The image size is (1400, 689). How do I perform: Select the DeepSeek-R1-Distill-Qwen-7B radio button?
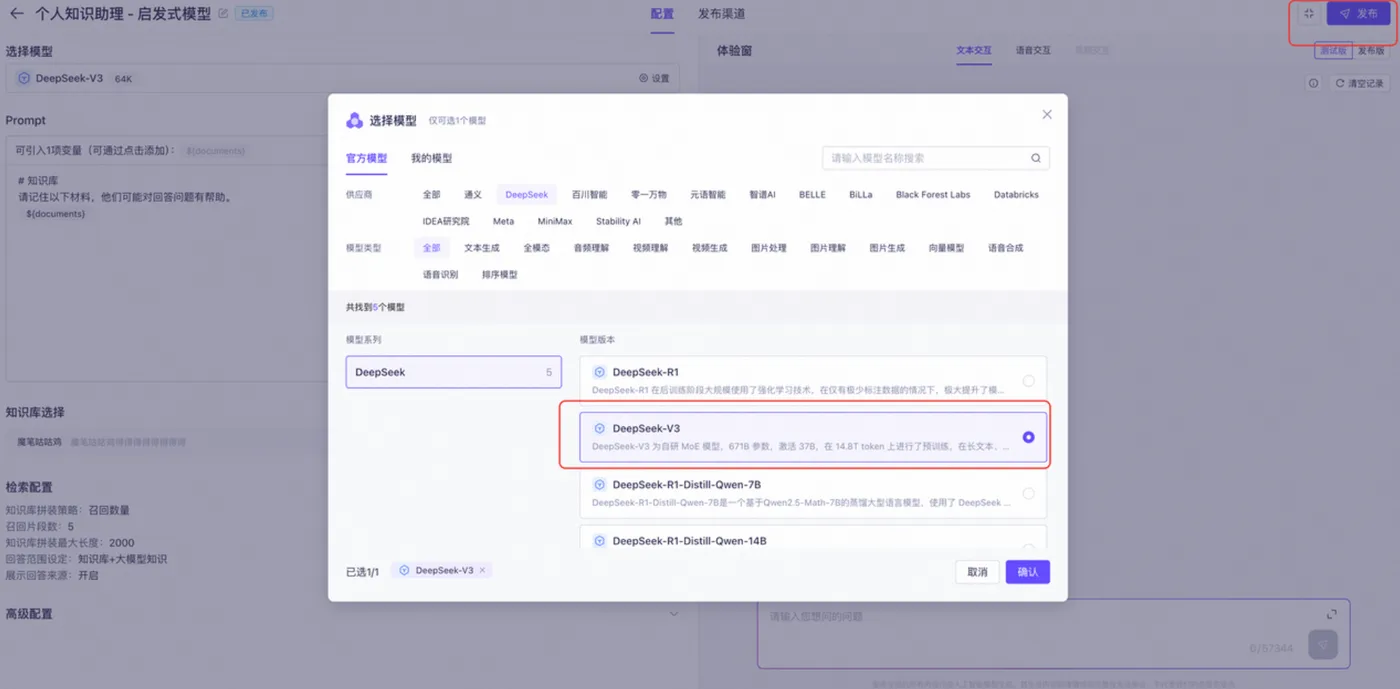1029,493
